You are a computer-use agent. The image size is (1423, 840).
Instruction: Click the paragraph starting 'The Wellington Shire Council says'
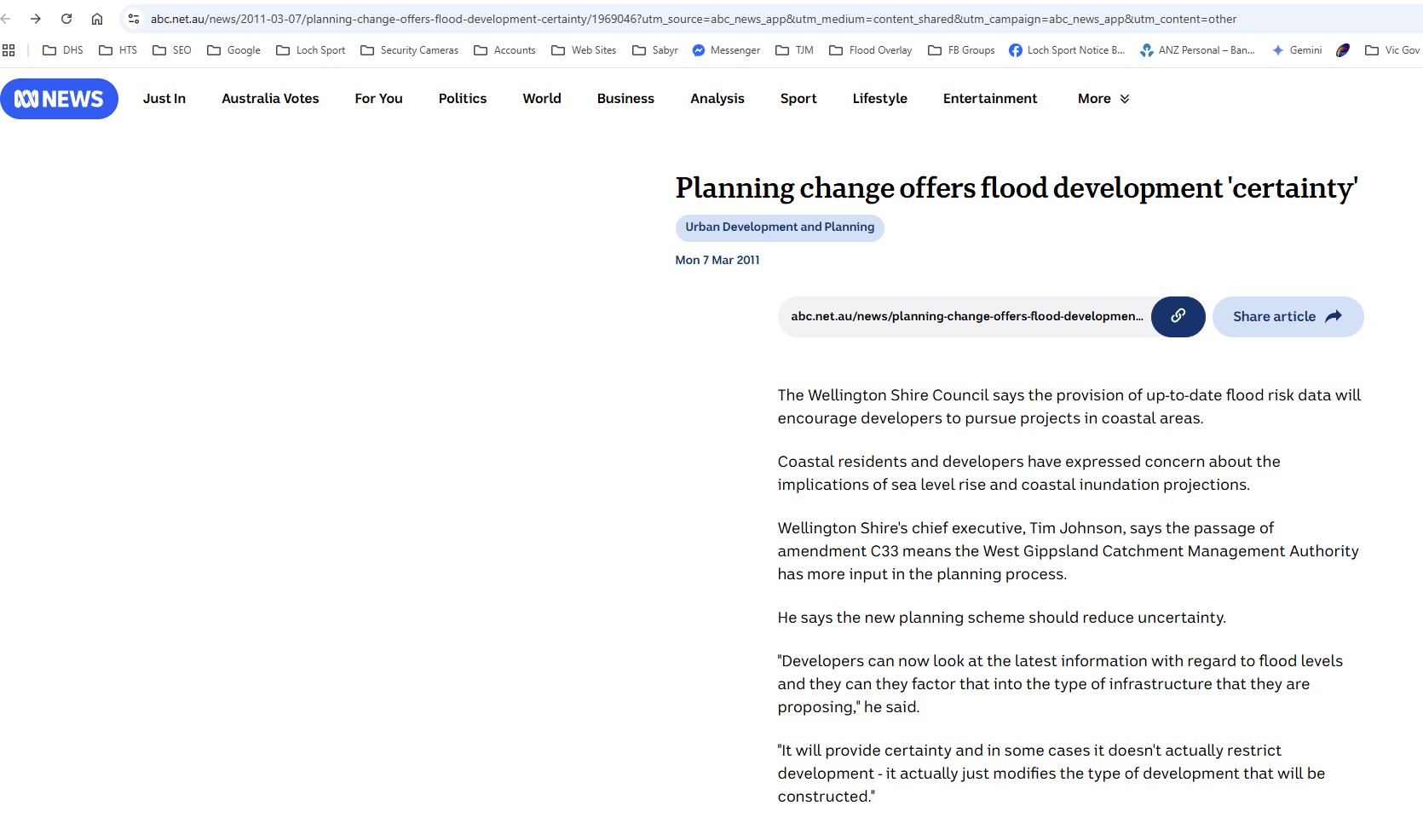[x=1069, y=406]
